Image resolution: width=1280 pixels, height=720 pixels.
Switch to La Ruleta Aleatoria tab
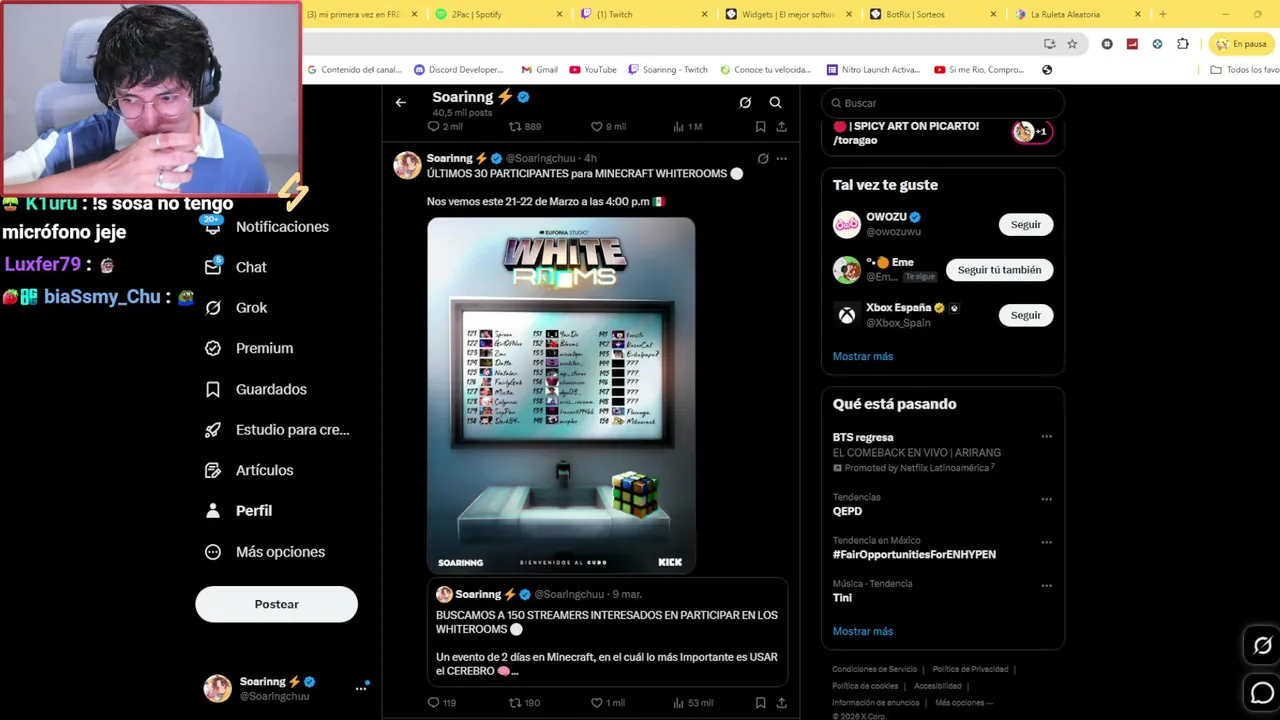point(1076,14)
